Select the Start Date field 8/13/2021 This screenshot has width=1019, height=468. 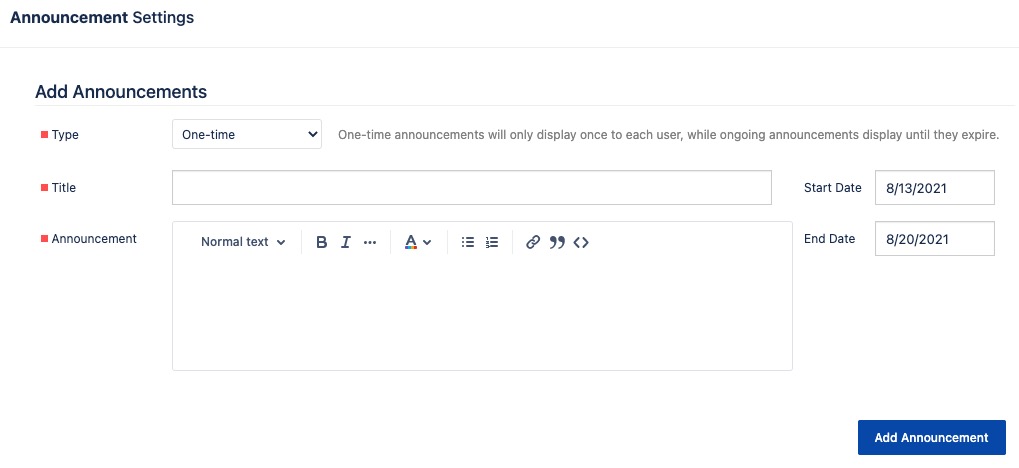(935, 188)
